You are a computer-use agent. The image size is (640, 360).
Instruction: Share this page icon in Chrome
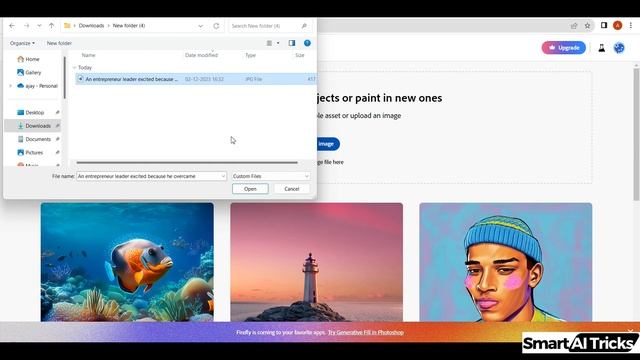pyautogui.click(x=574, y=26)
